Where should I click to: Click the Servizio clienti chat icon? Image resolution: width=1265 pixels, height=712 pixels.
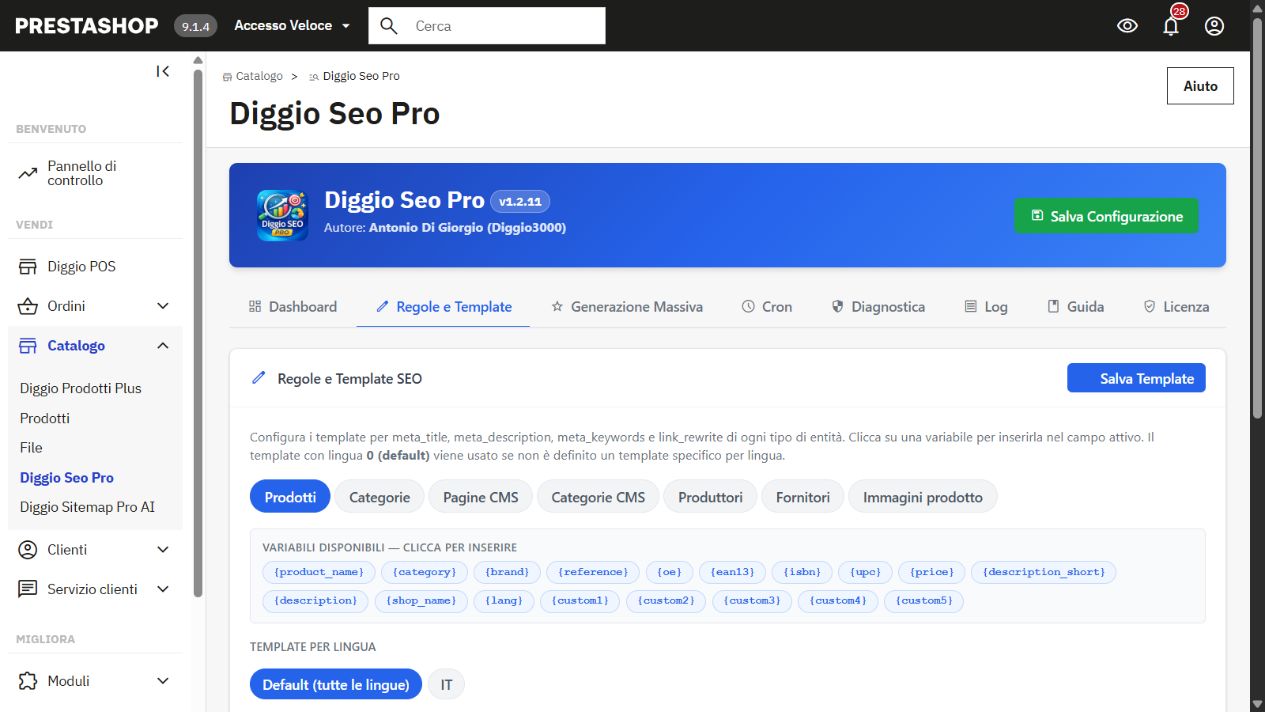pos(28,589)
